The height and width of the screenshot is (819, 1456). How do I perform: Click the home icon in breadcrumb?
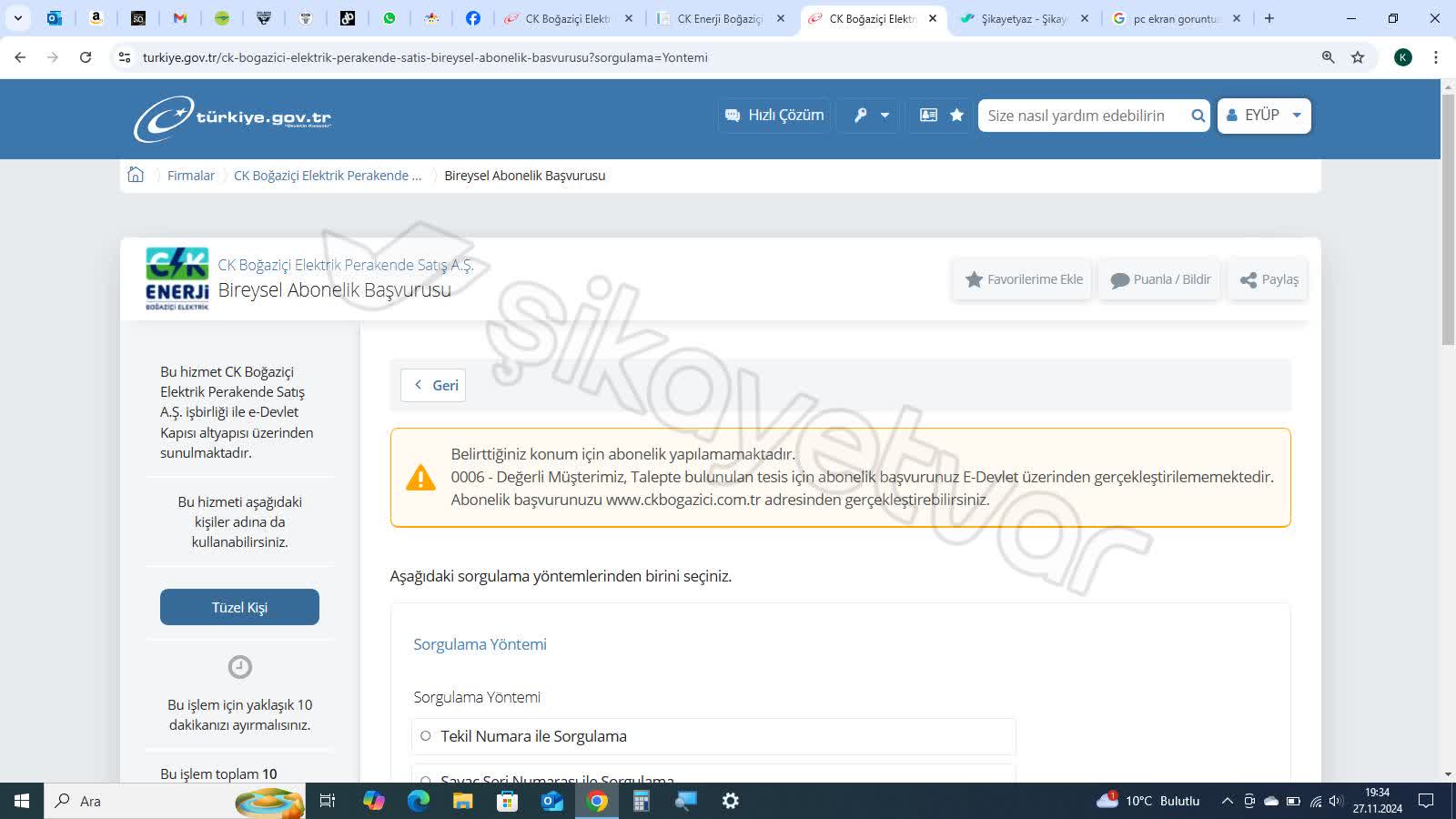point(136,175)
